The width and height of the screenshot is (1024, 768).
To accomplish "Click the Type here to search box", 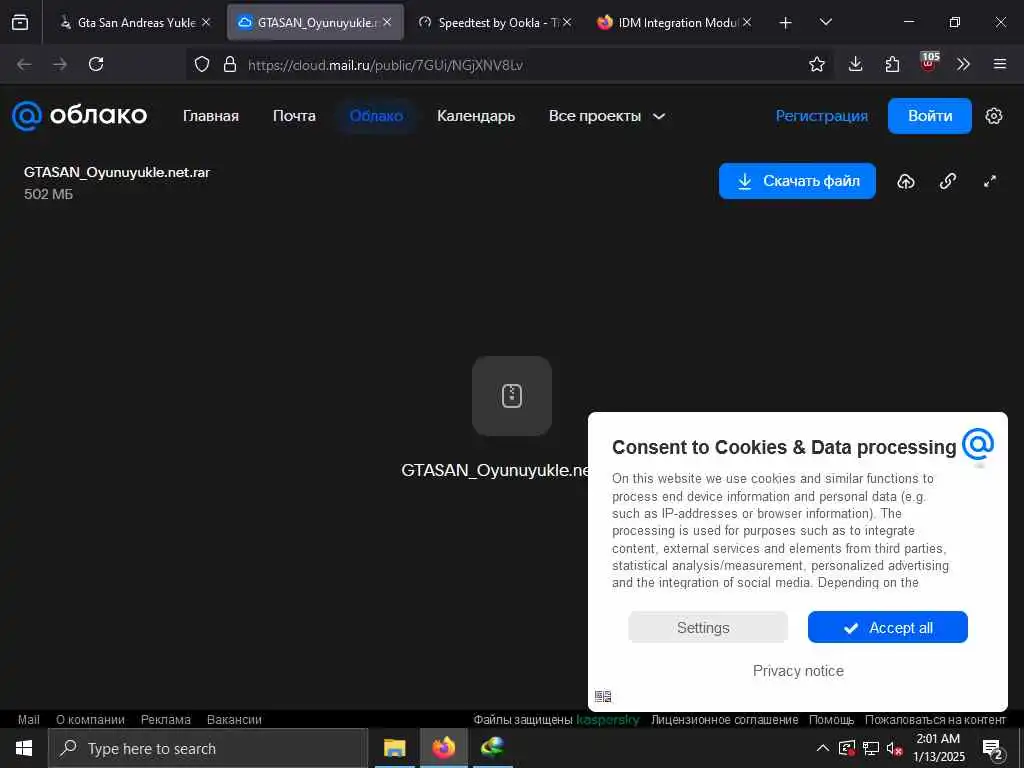I will pyautogui.click(x=208, y=748).
